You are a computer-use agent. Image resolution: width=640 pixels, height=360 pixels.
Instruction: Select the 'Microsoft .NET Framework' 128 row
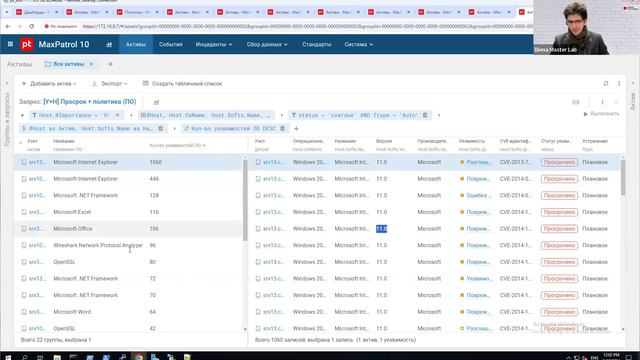click(129, 196)
